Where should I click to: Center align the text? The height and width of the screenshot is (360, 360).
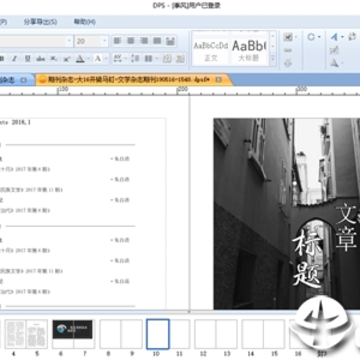coord(131,41)
